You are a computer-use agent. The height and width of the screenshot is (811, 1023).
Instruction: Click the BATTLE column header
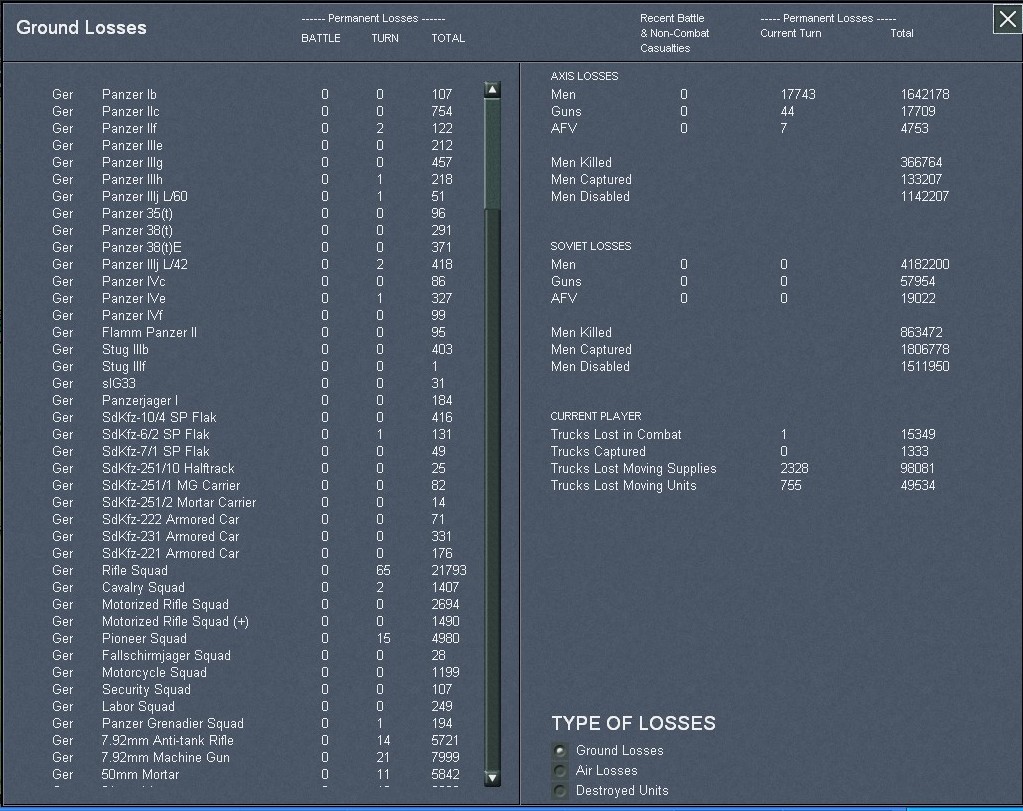321,38
